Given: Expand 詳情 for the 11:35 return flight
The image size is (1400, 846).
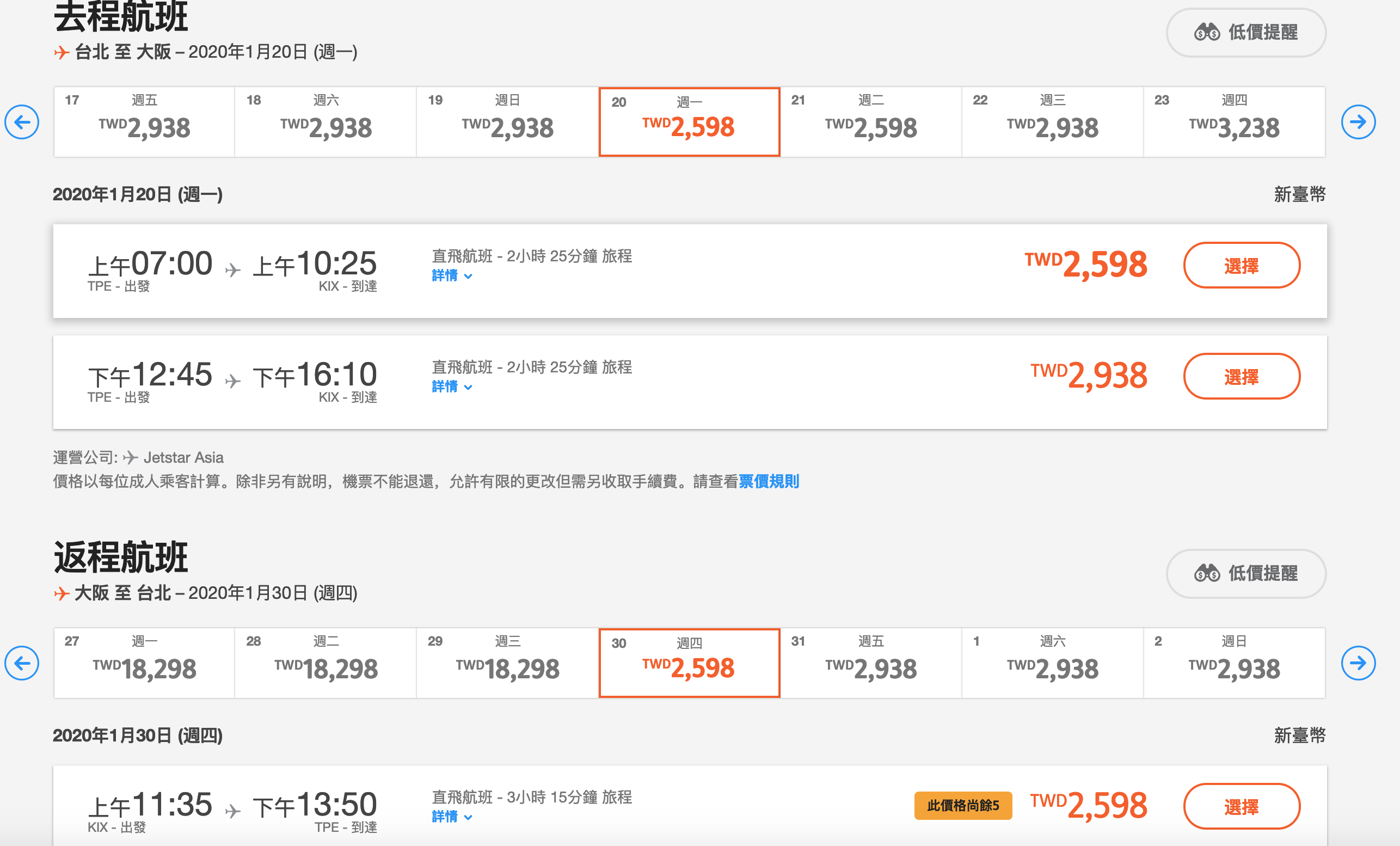Looking at the screenshot, I should [452, 817].
